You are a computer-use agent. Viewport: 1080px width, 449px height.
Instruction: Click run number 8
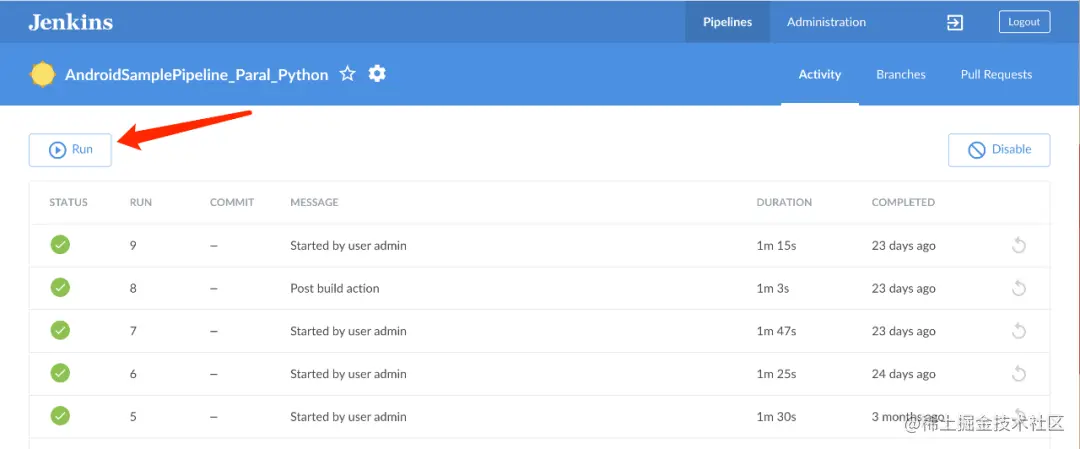tap(133, 289)
